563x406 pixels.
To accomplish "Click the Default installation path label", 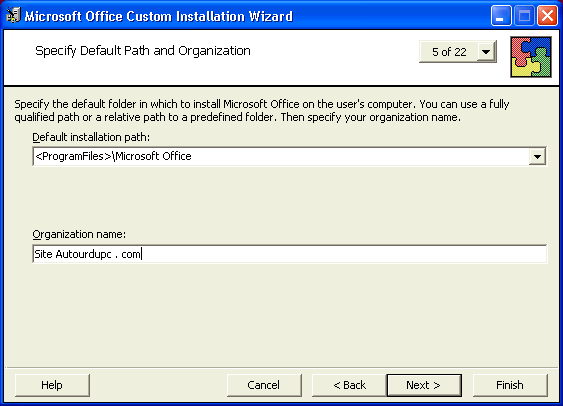I will pyautogui.click(x=91, y=137).
